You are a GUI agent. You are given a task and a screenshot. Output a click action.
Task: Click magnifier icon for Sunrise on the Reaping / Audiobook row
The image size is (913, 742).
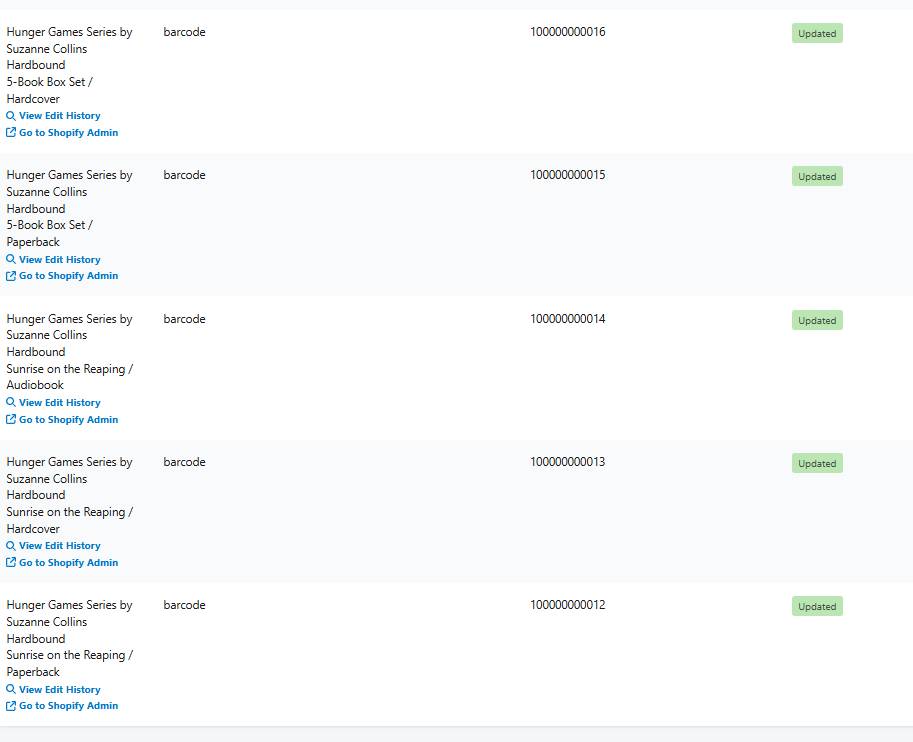pyautogui.click(x=10, y=402)
